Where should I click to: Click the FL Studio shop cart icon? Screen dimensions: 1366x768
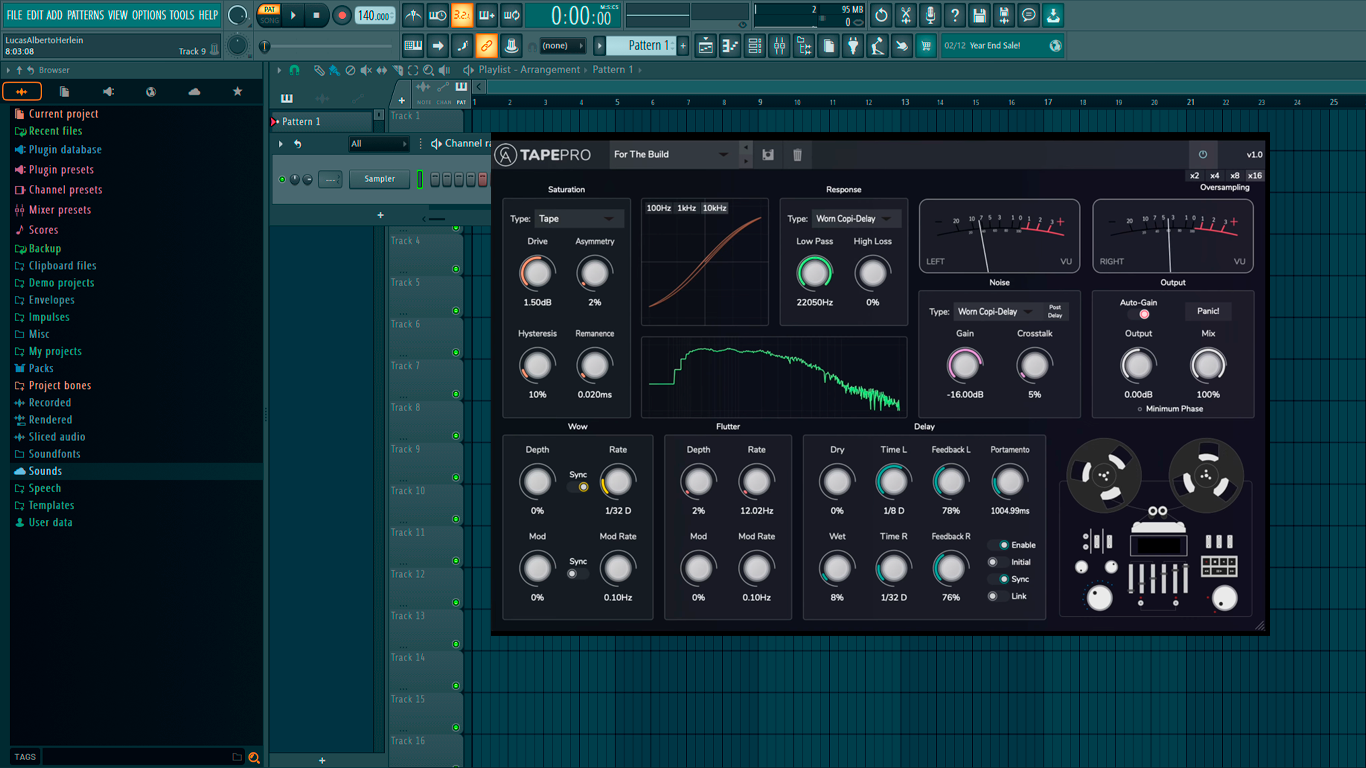(x=926, y=46)
